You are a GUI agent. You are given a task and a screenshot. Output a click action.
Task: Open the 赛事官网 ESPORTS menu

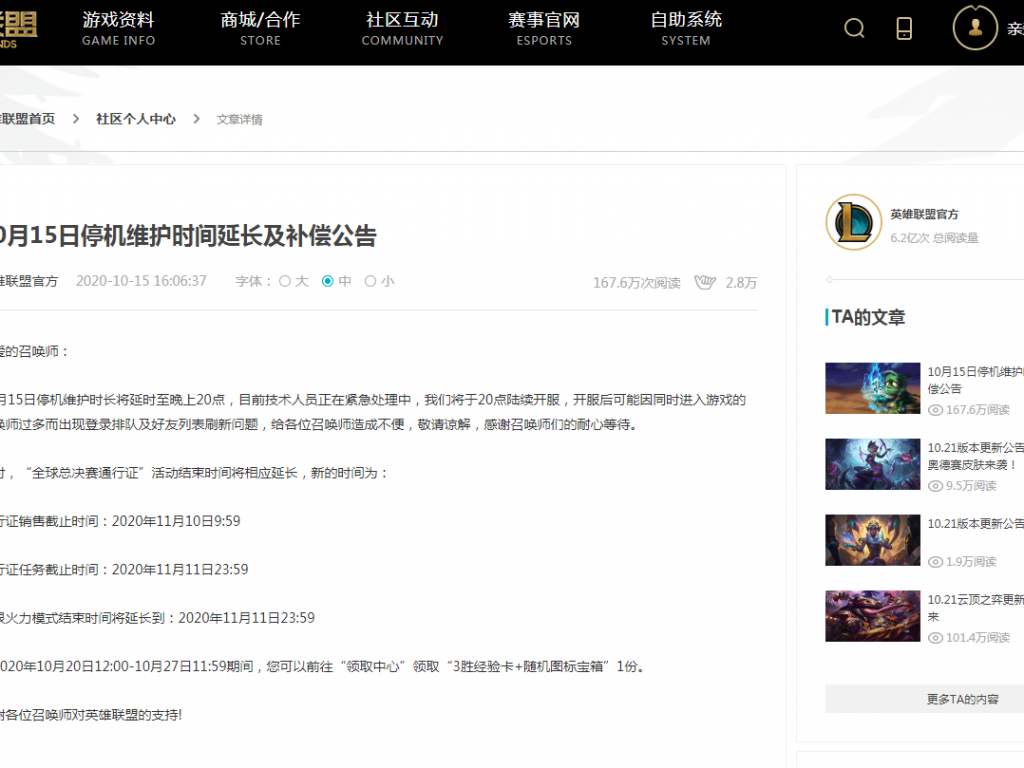coord(544,29)
